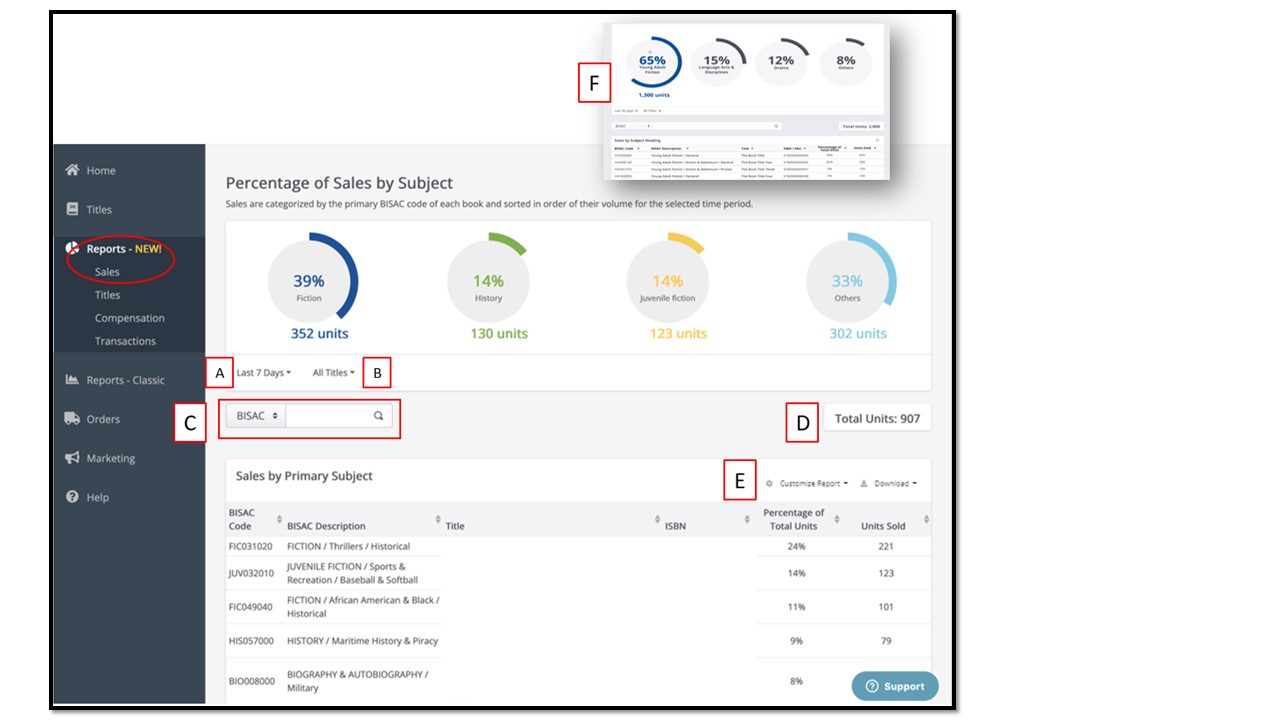Sort by BISAC Description column arrows
This screenshot has width=1280, height=720.
click(x=438, y=519)
